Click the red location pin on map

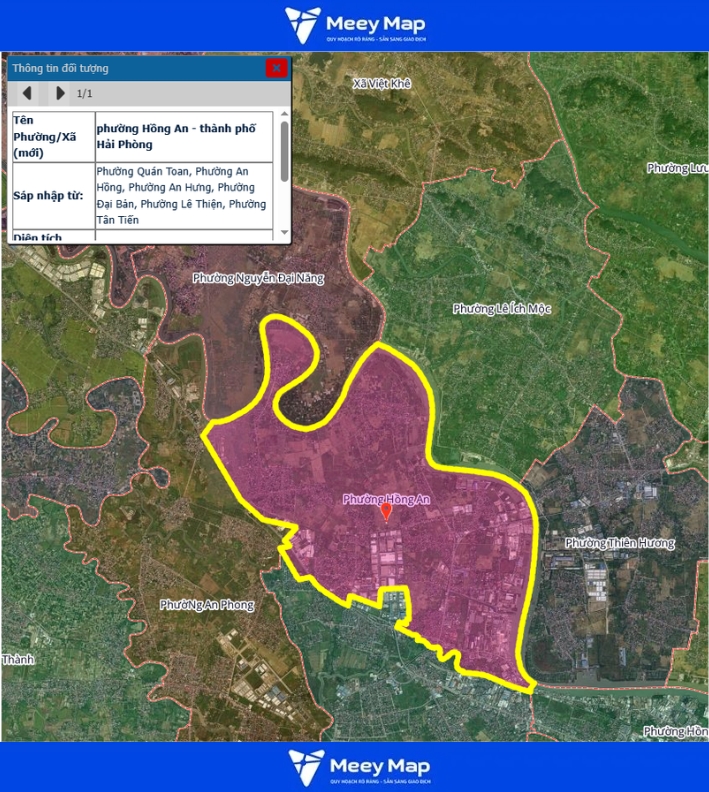(x=386, y=512)
